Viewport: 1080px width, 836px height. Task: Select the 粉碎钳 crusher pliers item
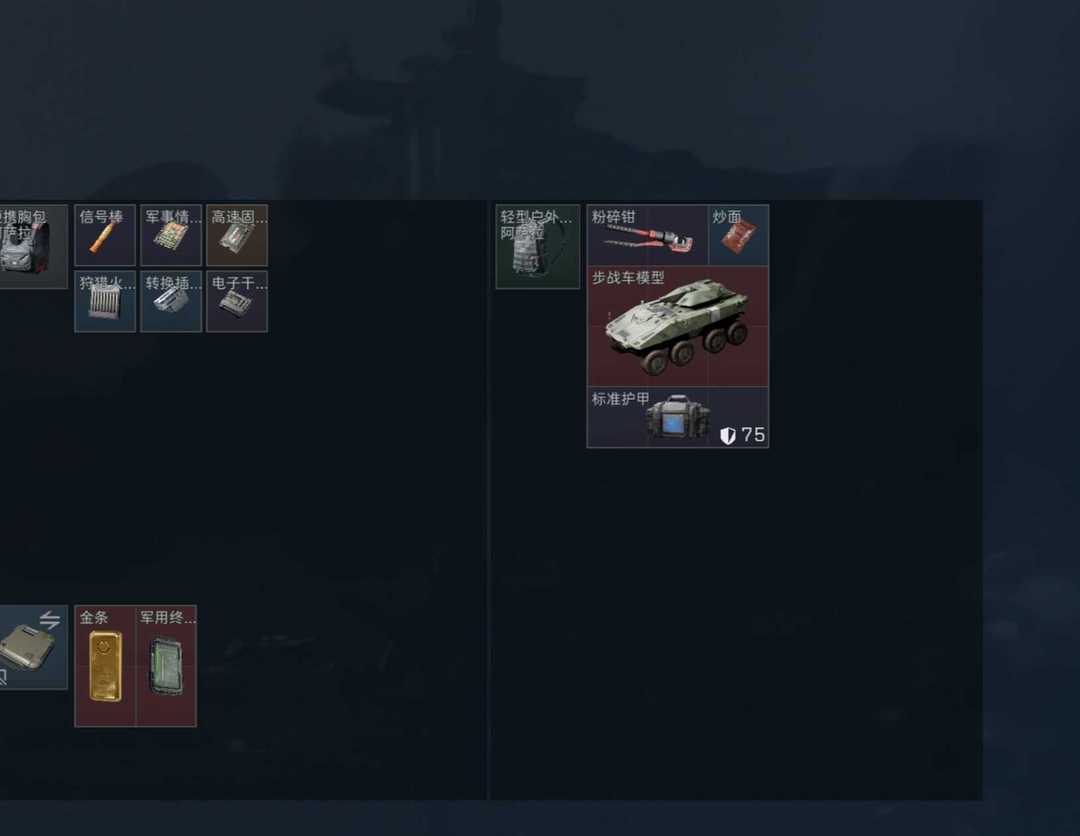[647, 235]
